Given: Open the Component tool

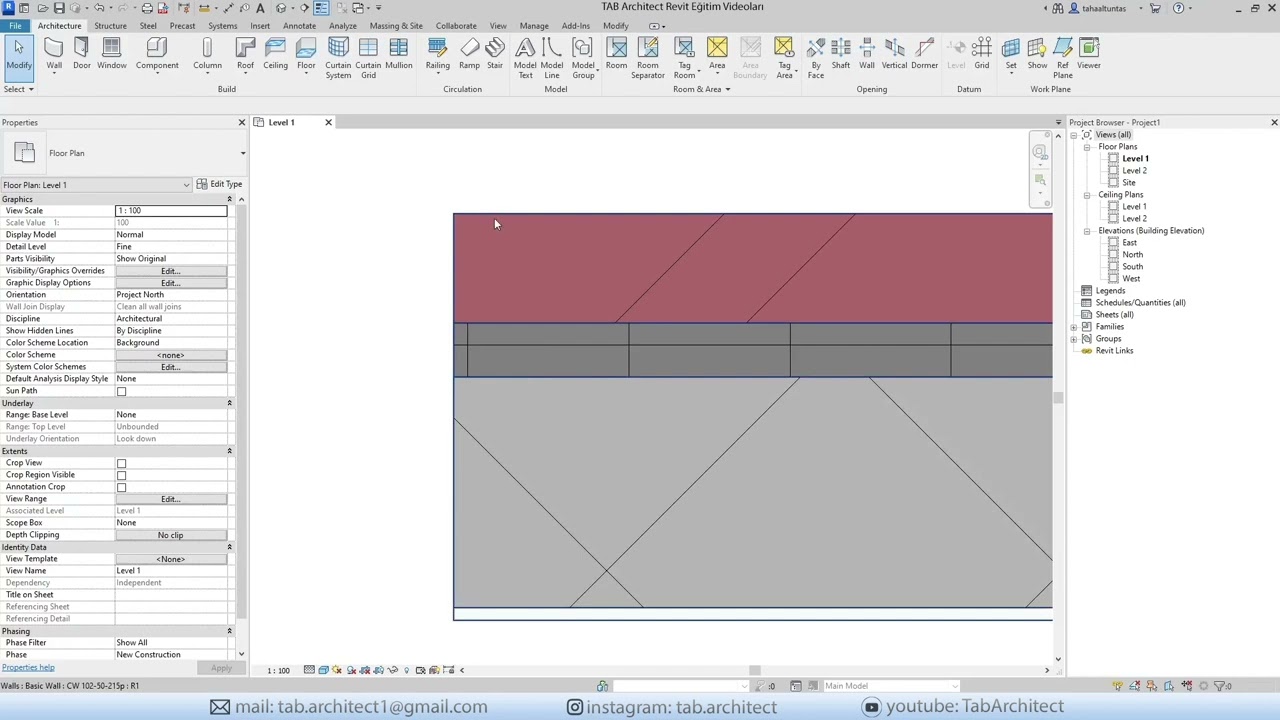Looking at the screenshot, I should pyautogui.click(x=157, y=54).
